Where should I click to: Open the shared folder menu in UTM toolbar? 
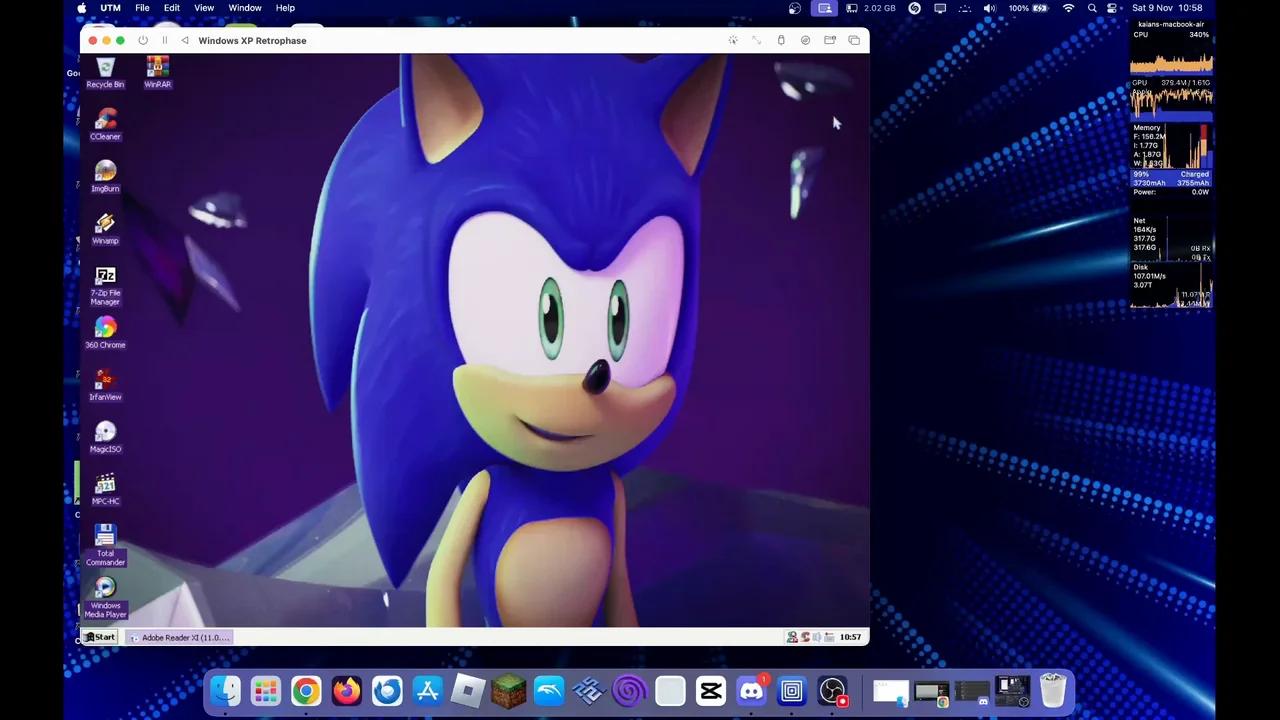(x=829, y=41)
